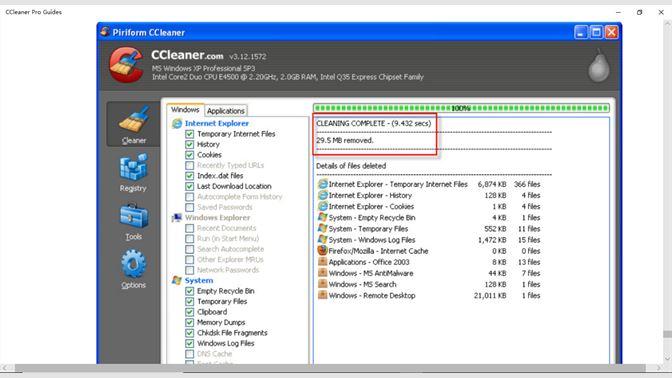Click icon beside System - Temporary Files result
672x378 pixels.
coord(322,228)
